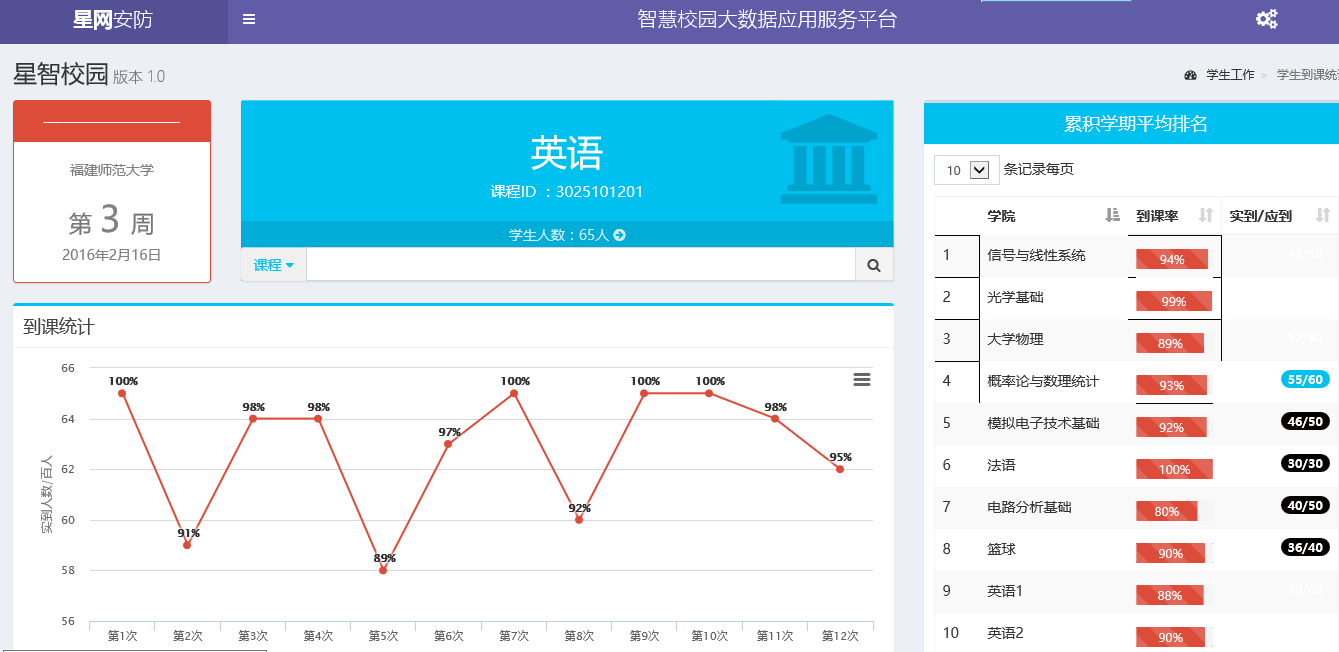
Task: Click 学生工作 breadcrumb link
Action: (x=1230, y=75)
